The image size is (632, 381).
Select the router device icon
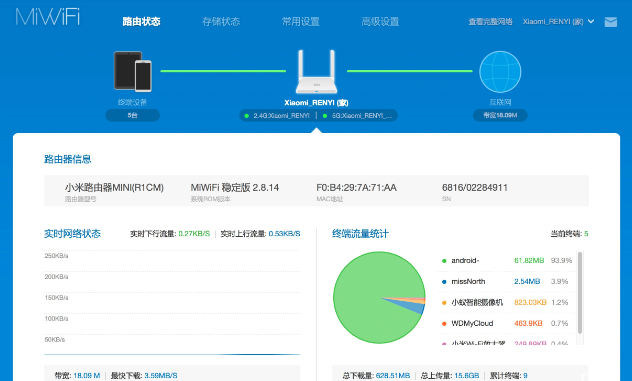316,72
